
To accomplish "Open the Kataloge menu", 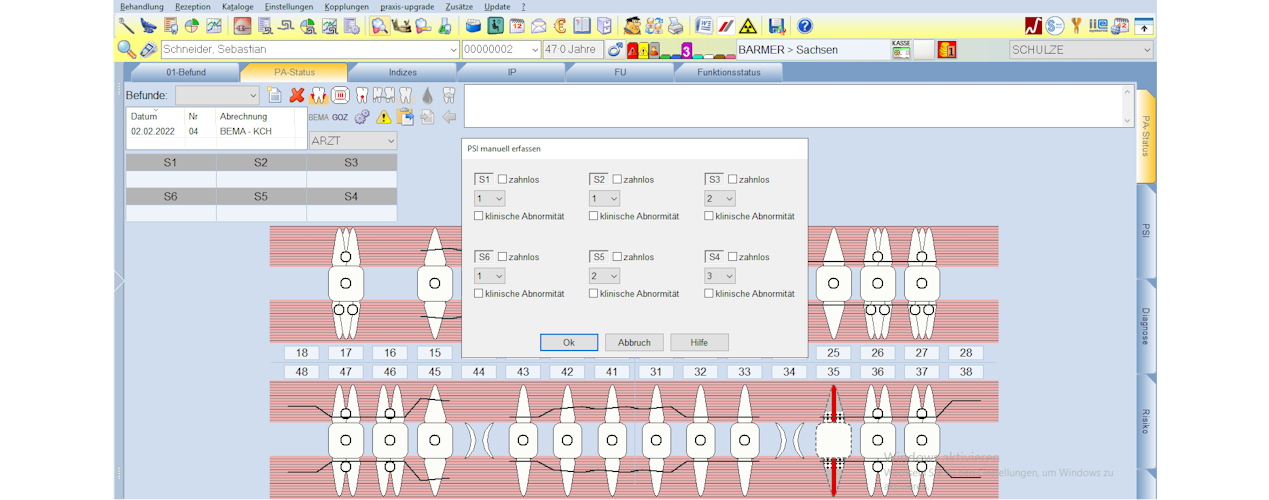I will pyautogui.click(x=237, y=6).
